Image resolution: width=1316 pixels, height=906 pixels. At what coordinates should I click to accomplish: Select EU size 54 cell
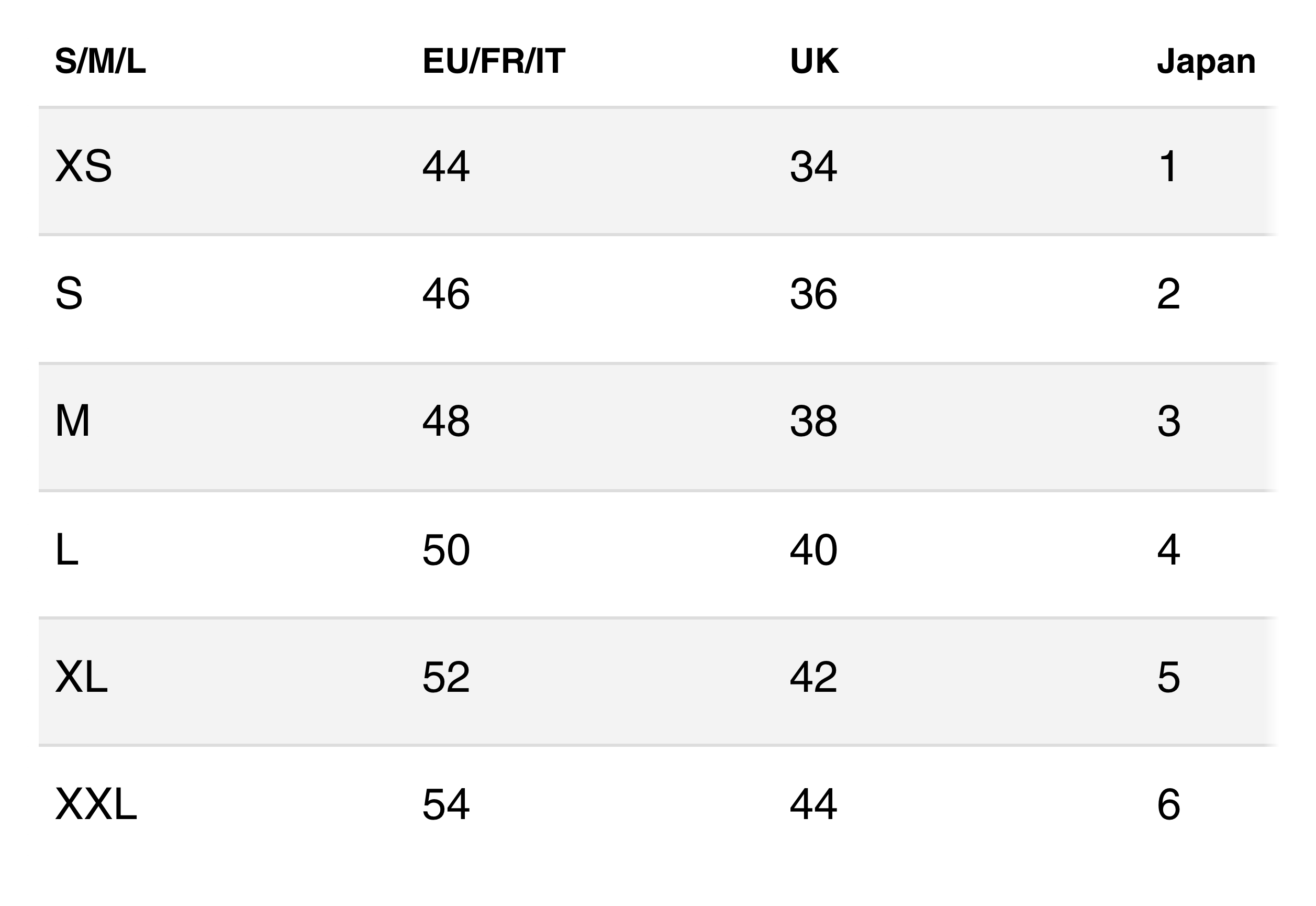[x=446, y=804]
